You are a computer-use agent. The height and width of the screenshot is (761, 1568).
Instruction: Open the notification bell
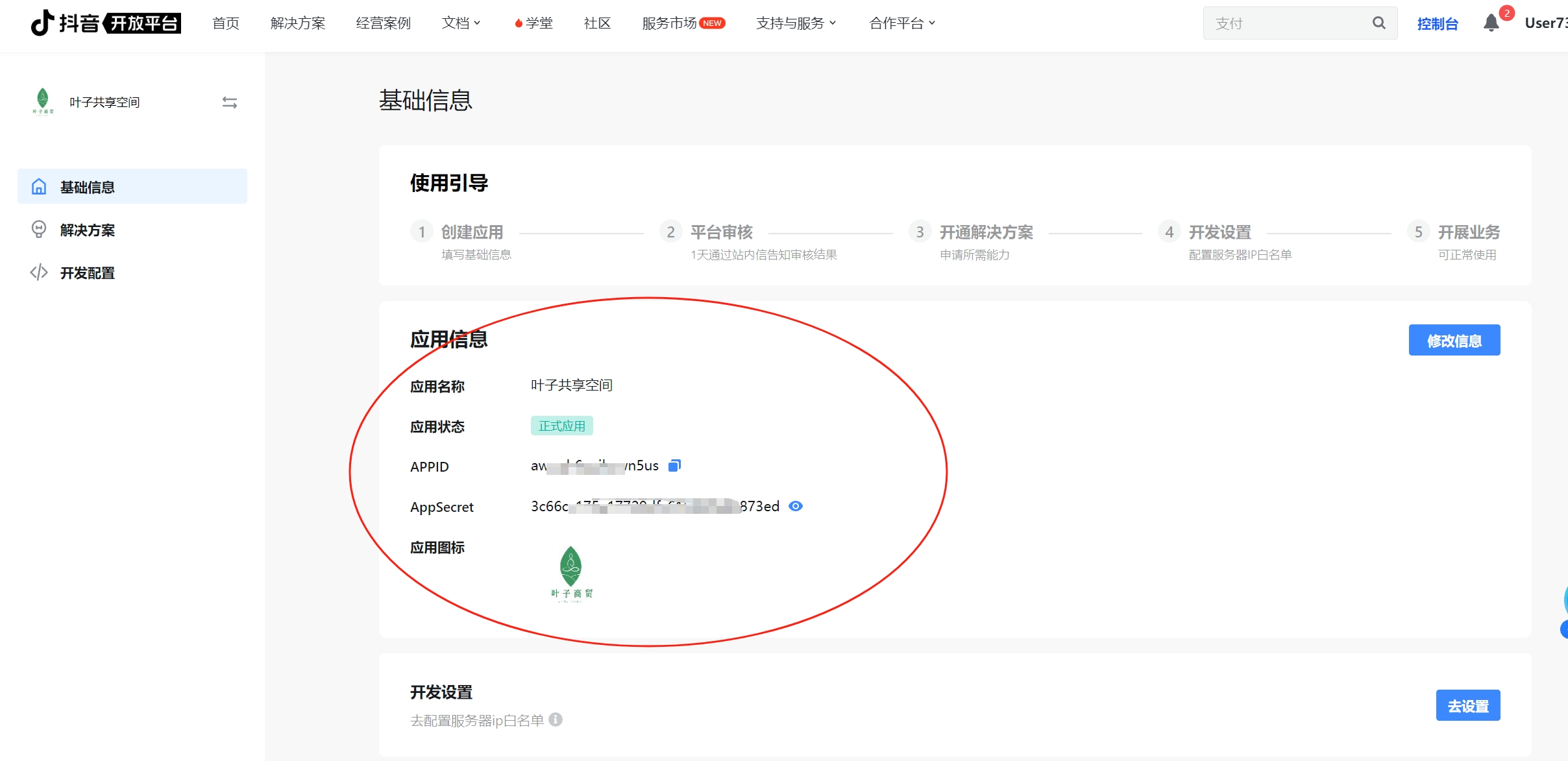[1491, 23]
